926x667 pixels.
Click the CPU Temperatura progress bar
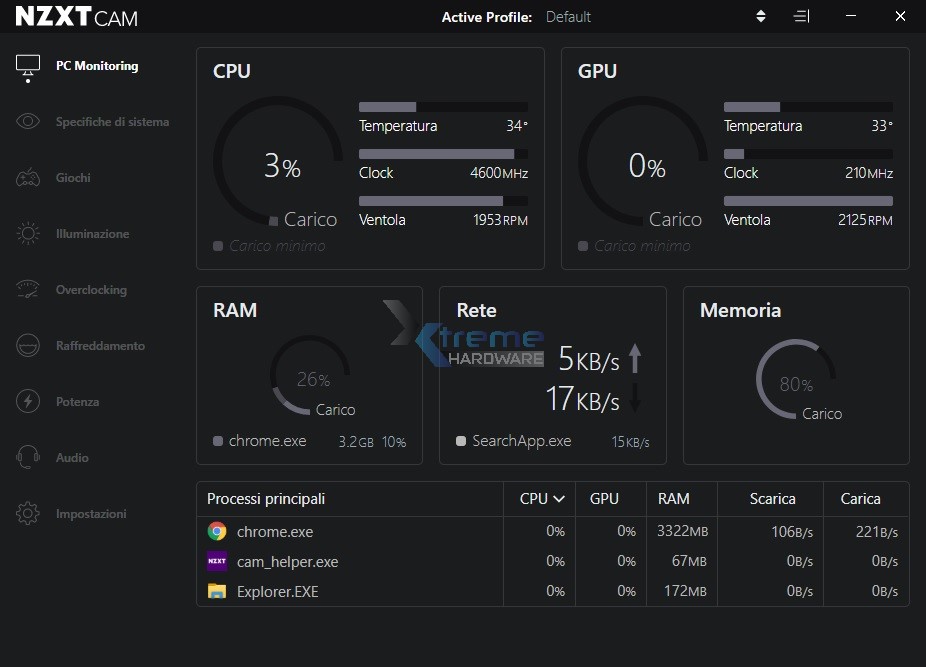click(443, 107)
